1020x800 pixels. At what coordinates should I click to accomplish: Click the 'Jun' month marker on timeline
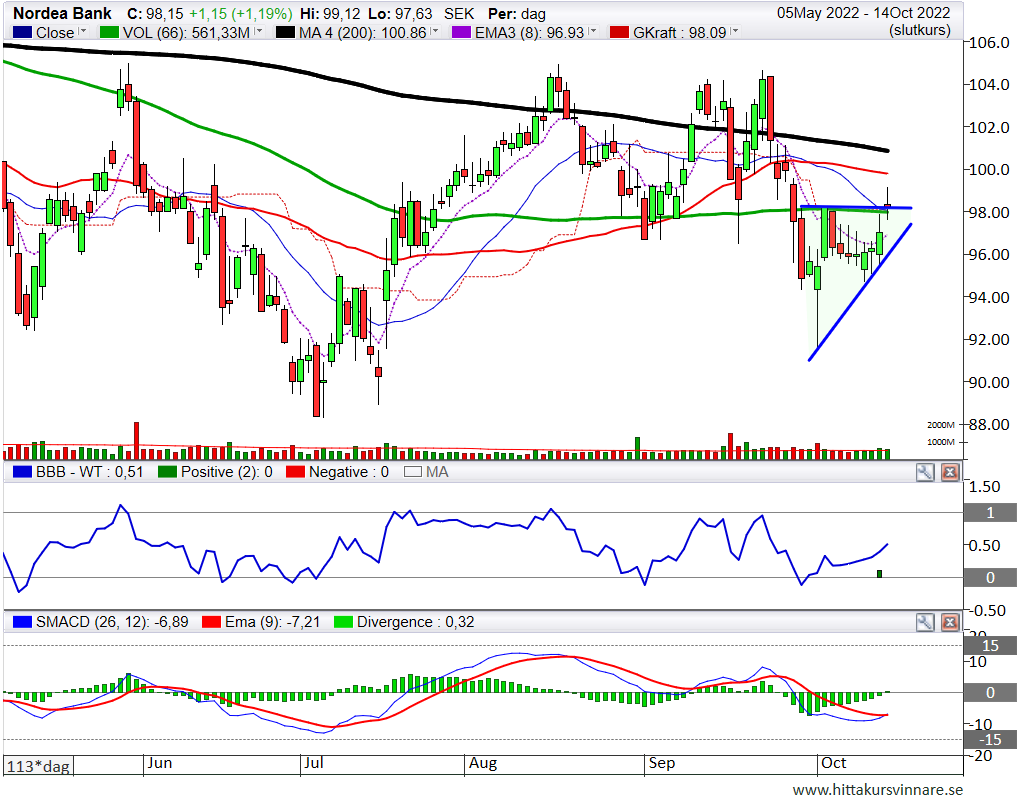(159, 763)
